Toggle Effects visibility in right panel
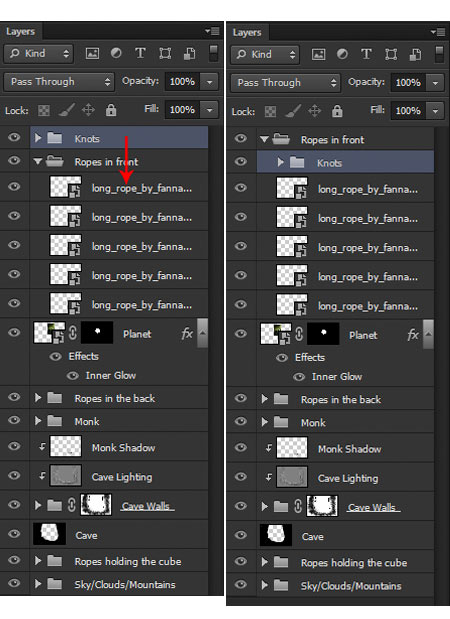This screenshot has height=619, width=450. coord(282,358)
